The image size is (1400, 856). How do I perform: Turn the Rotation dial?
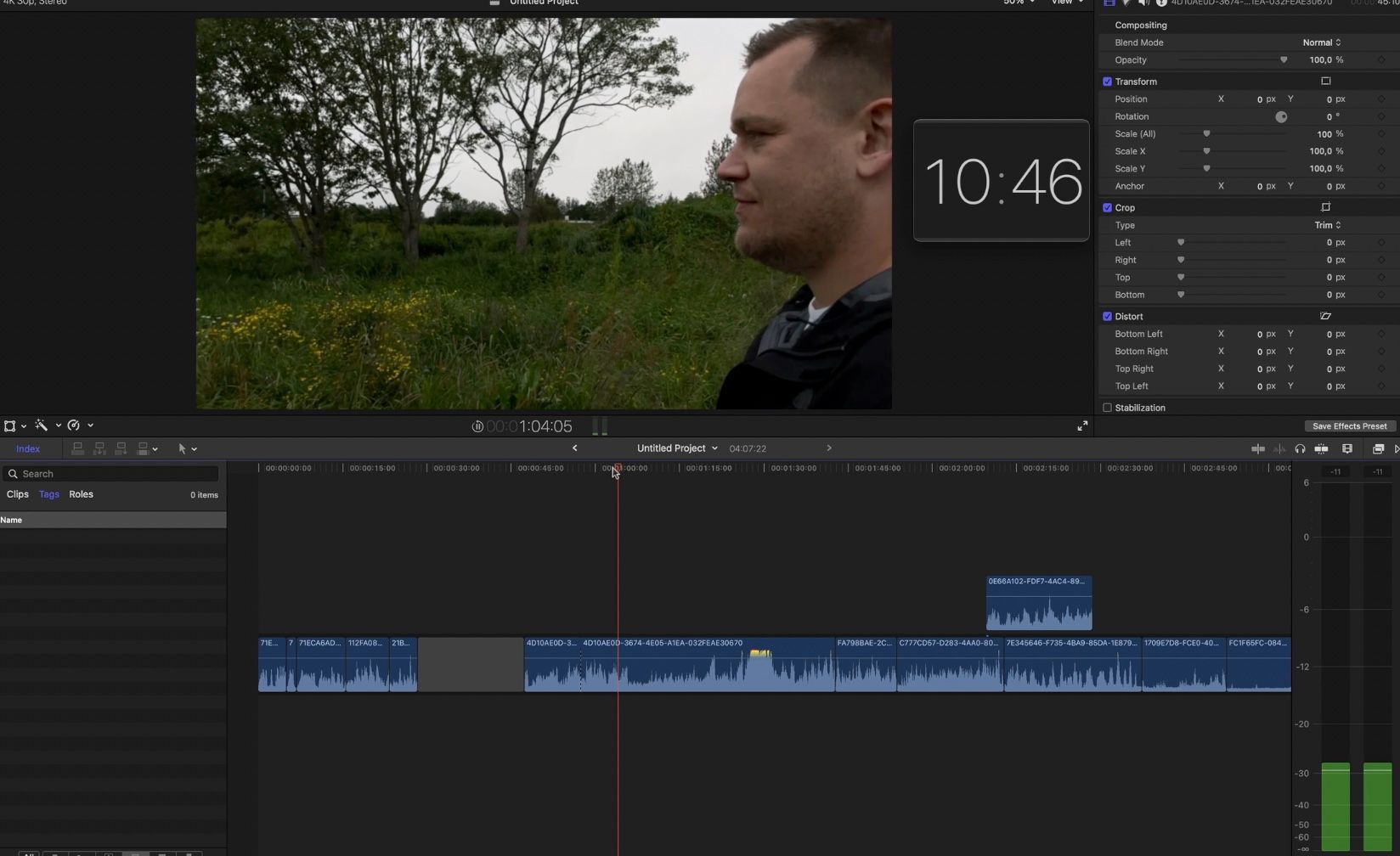coord(1281,116)
